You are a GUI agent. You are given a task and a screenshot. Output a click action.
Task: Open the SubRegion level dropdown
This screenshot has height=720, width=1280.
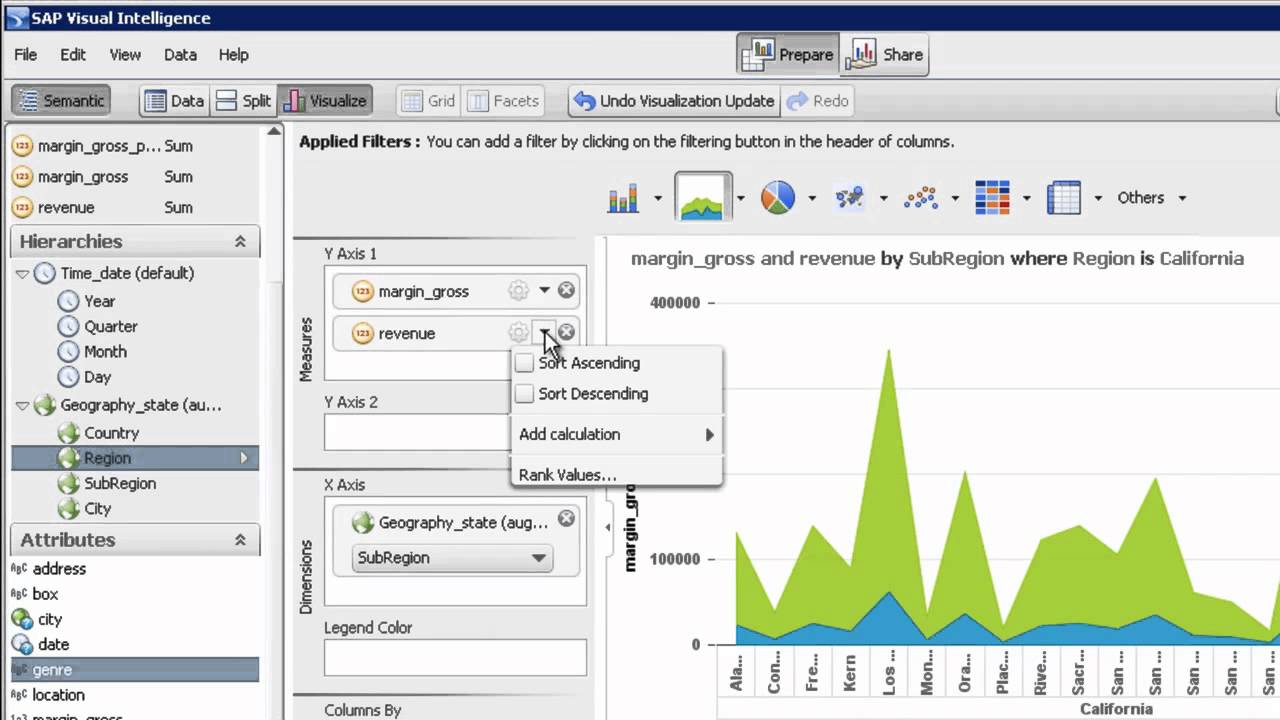pyautogui.click(x=453, y=557)
